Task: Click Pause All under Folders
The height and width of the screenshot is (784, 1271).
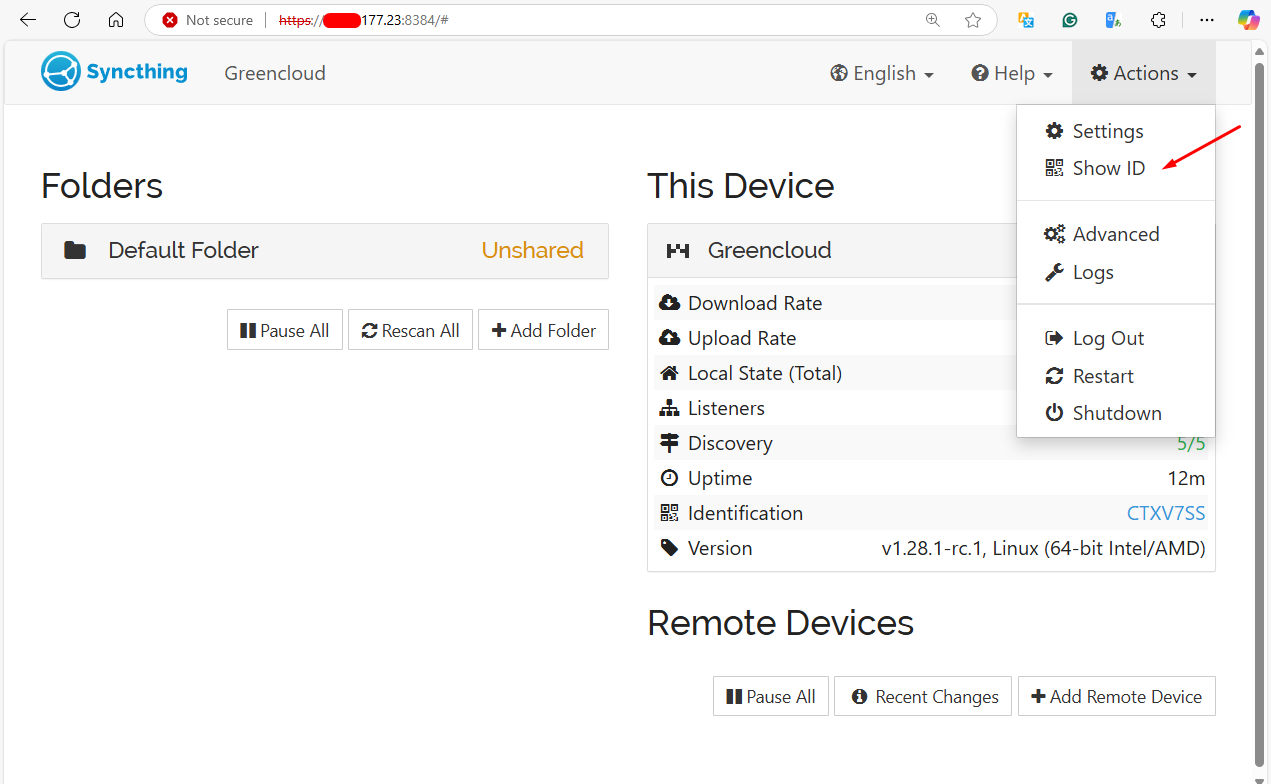Action: 285,330
